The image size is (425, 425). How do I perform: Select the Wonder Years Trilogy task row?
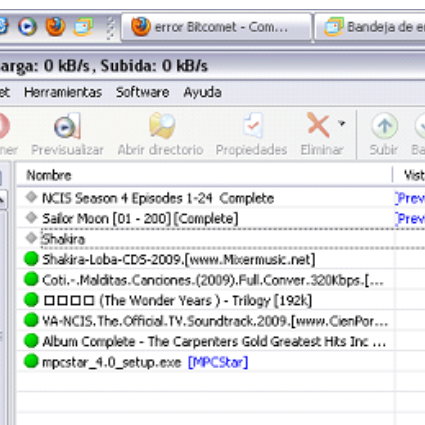[221, 301]
